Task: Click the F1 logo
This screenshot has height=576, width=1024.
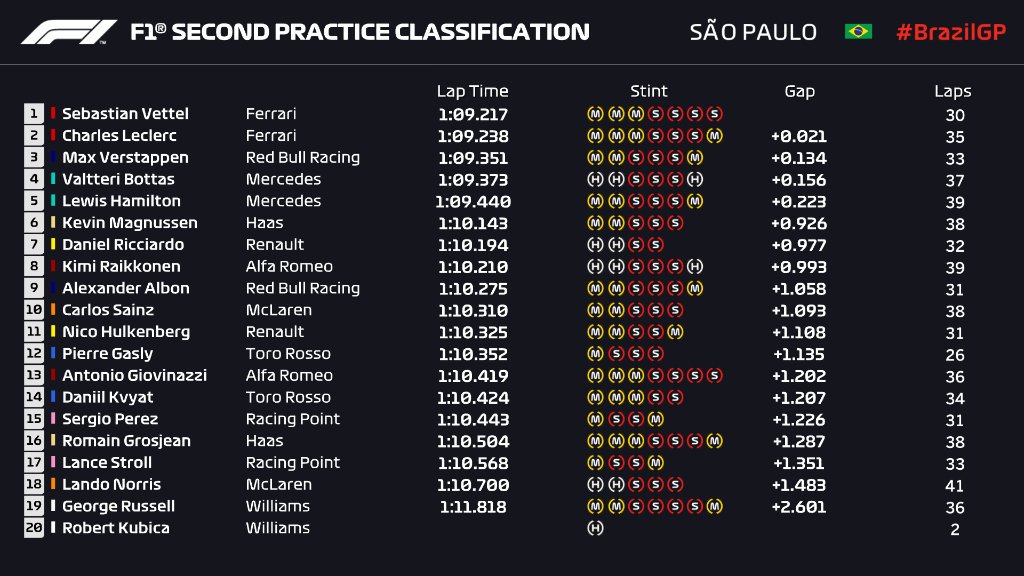Action: pyautogui.click(x=69, y=32)
